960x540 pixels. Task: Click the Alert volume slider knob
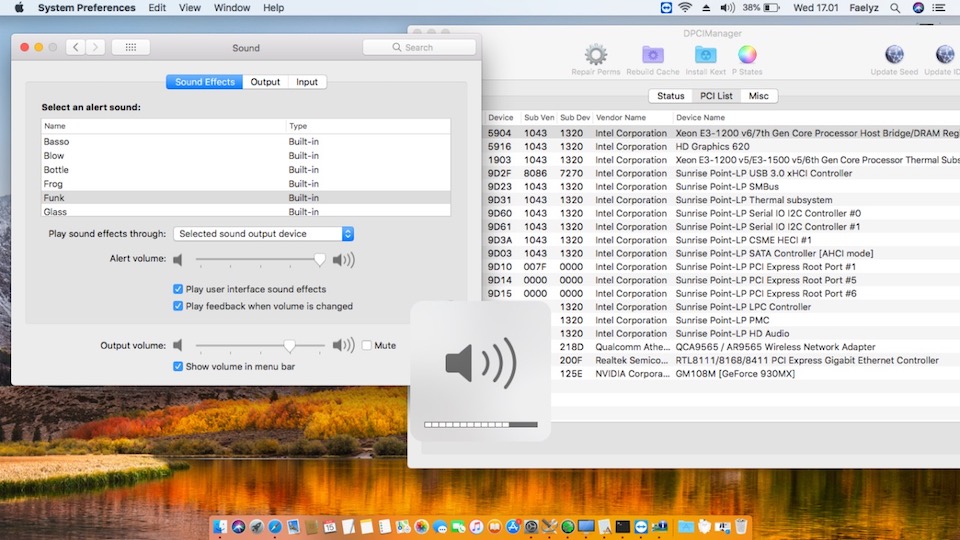pyautogui.click(x=320, y=259)
